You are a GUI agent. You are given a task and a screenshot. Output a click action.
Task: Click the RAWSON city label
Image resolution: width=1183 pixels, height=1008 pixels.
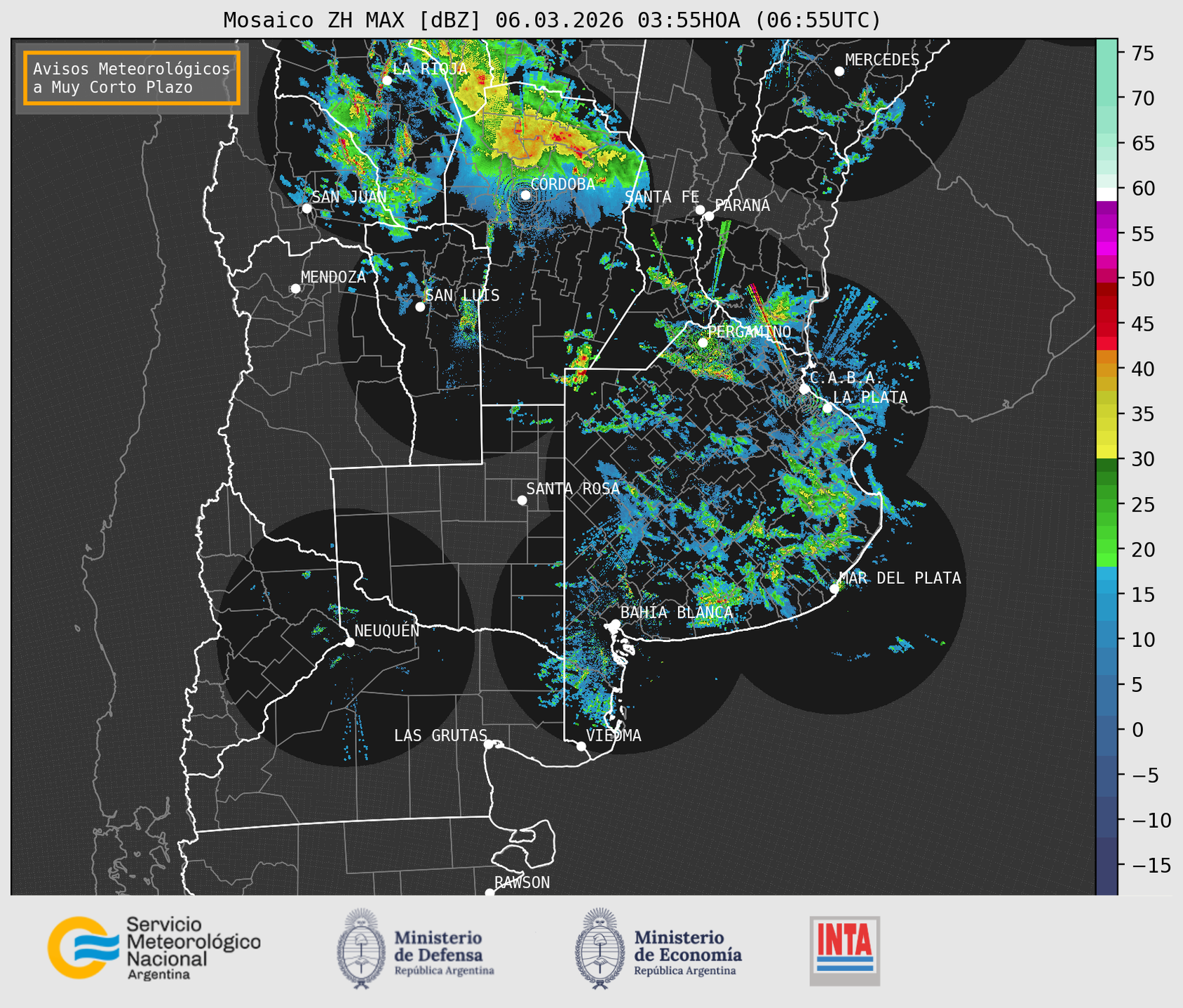[522, 883]
